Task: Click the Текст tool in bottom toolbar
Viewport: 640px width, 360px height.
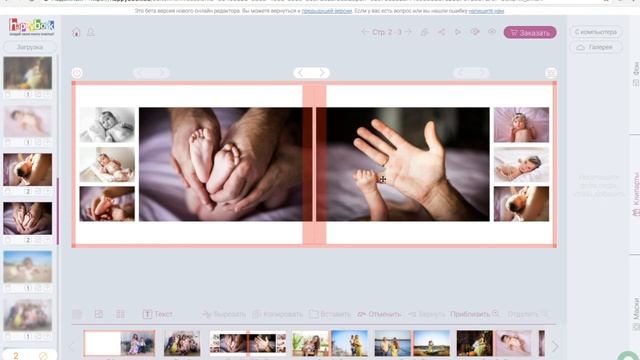Action: tap(158, 314)
